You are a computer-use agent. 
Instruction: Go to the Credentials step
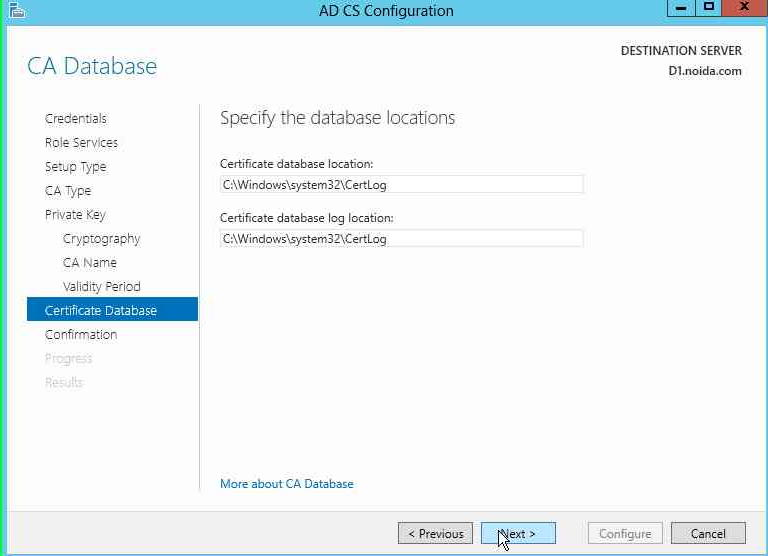click(76, 119)
